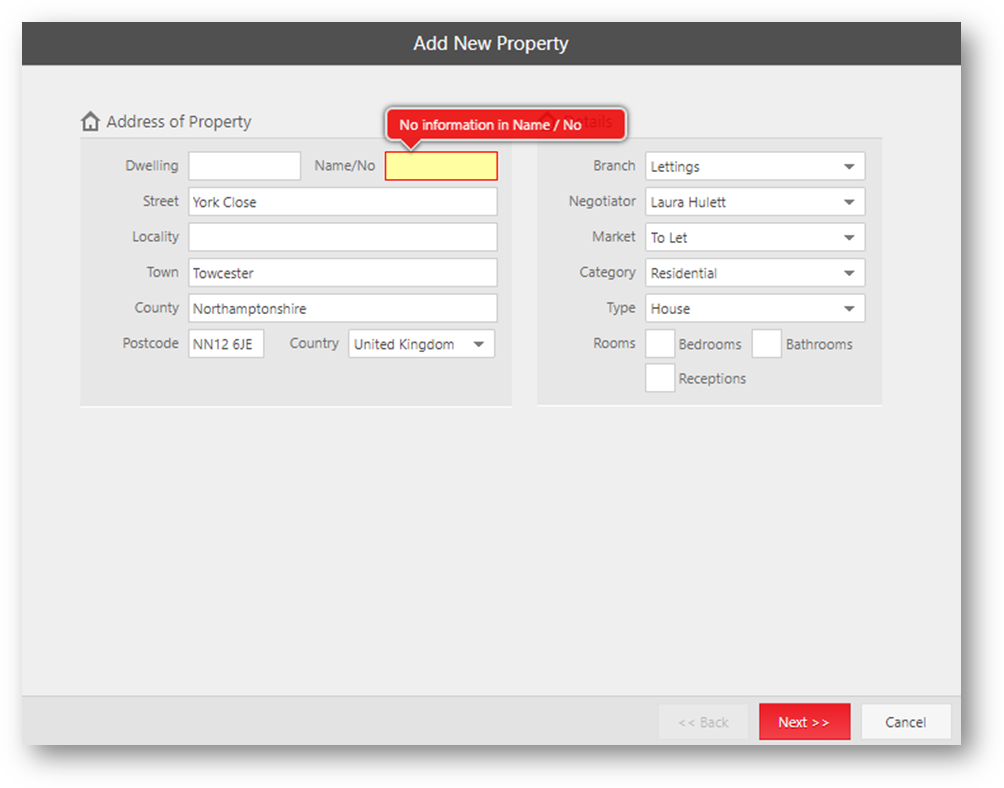Click the Name/No label text
This screenshot has width=1004, height=788.
pyautogui.click(x=344, y=165)
